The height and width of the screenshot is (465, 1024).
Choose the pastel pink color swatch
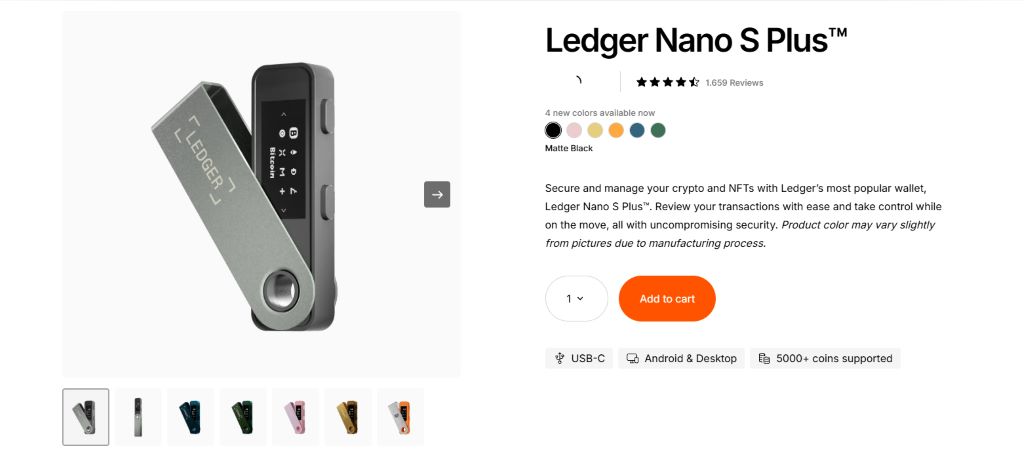574,130
